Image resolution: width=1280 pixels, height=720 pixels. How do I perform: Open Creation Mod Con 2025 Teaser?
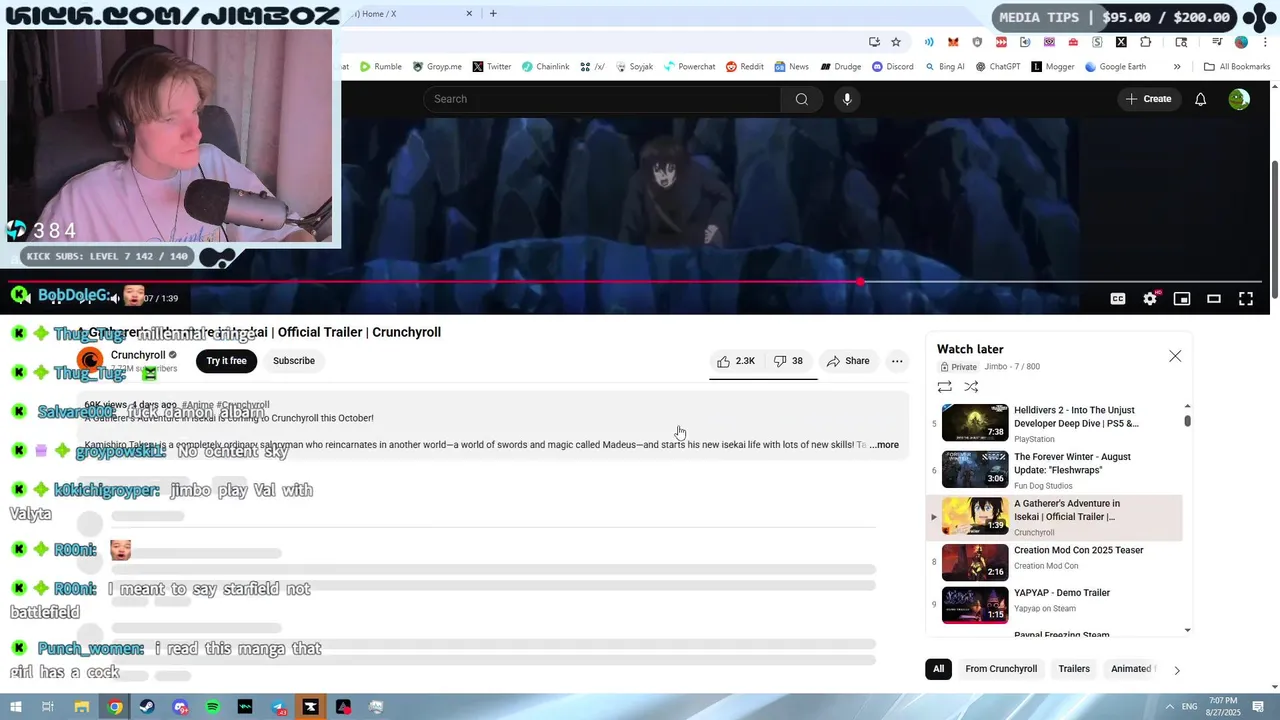pos(1078,550)
